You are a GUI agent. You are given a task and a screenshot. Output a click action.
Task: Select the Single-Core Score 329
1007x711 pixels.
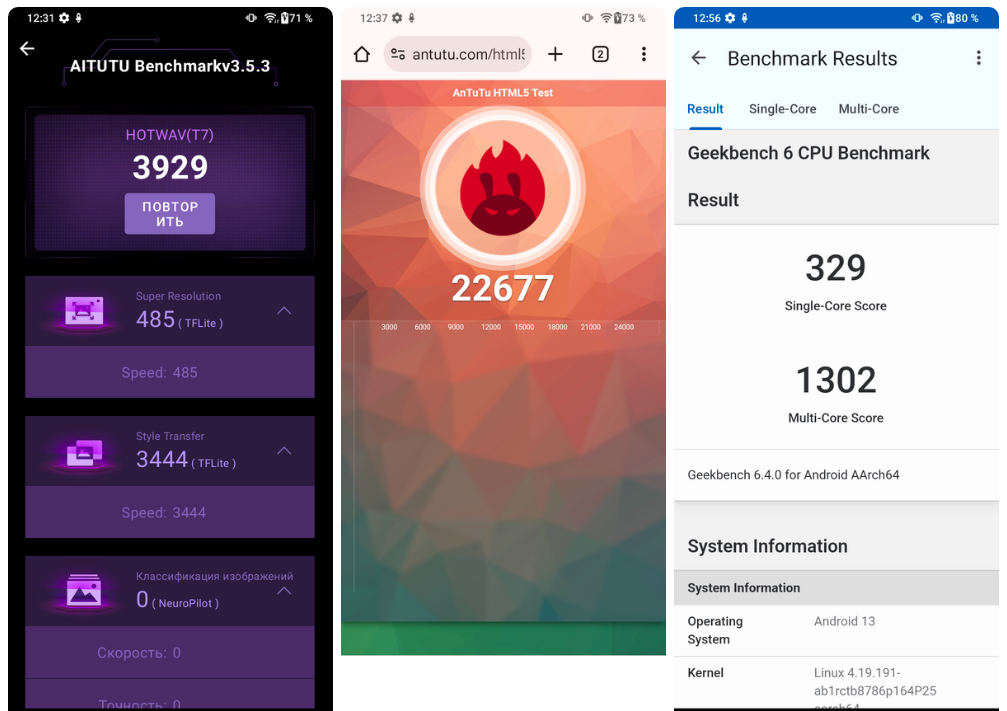click(x=836, y=268)
